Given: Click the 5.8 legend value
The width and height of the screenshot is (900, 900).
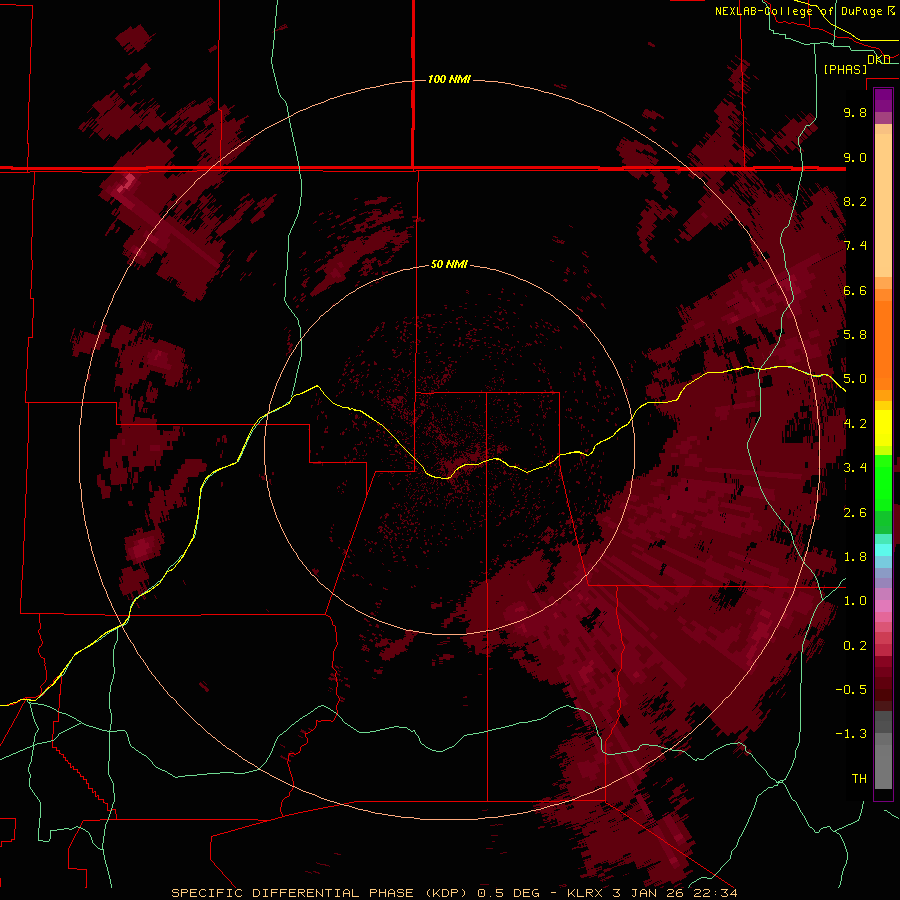Looking at the screenshot, I should coord(855,335).
